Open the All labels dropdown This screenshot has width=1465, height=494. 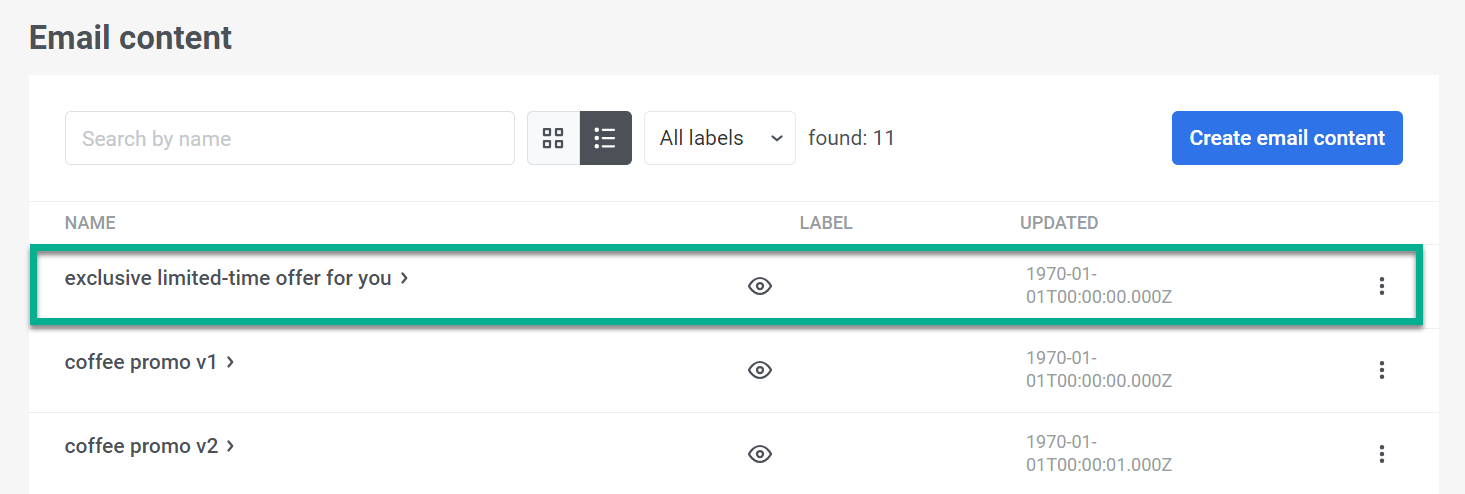point(719,138)
